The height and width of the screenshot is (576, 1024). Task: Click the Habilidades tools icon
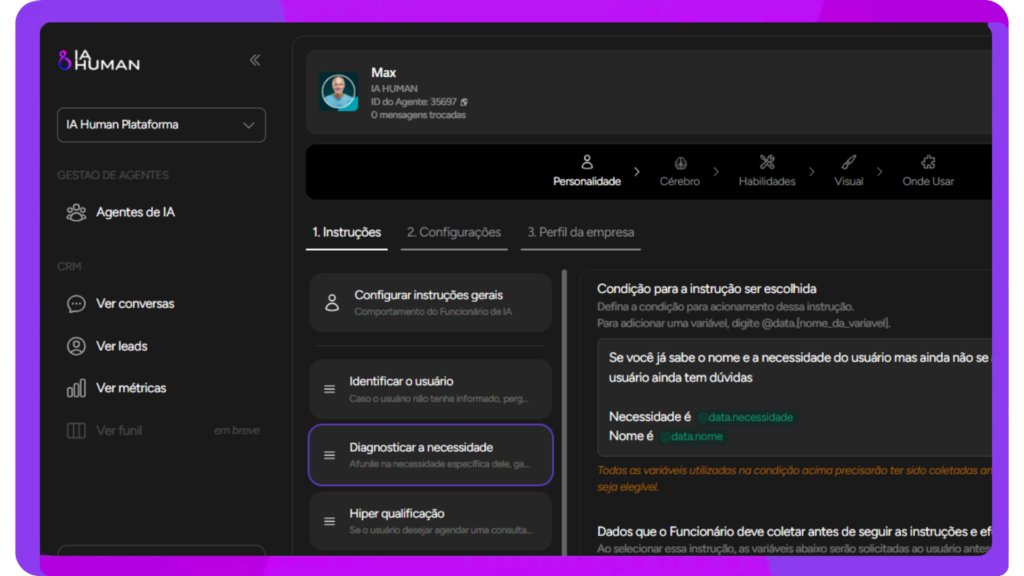767,162
